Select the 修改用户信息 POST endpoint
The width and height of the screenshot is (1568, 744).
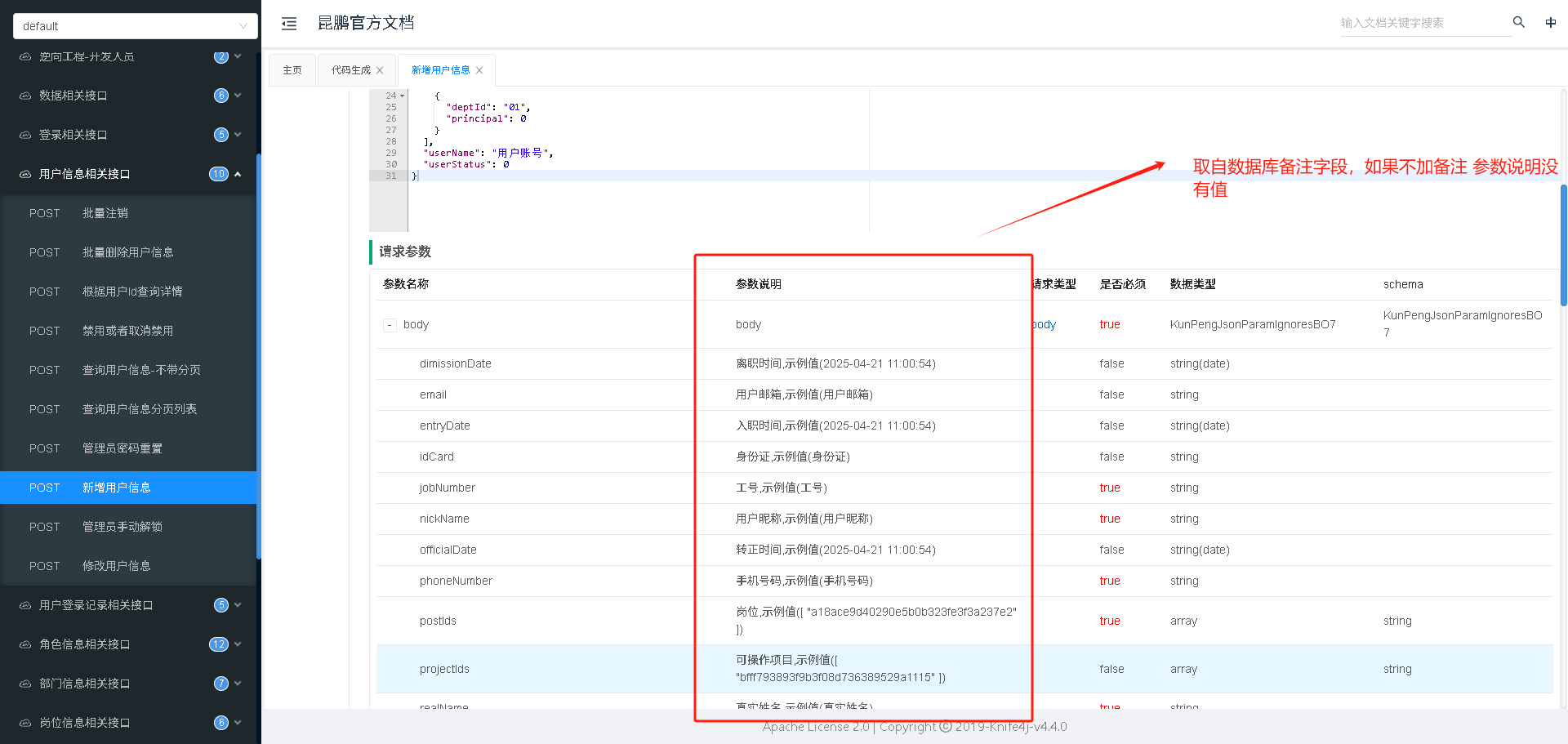117,566
